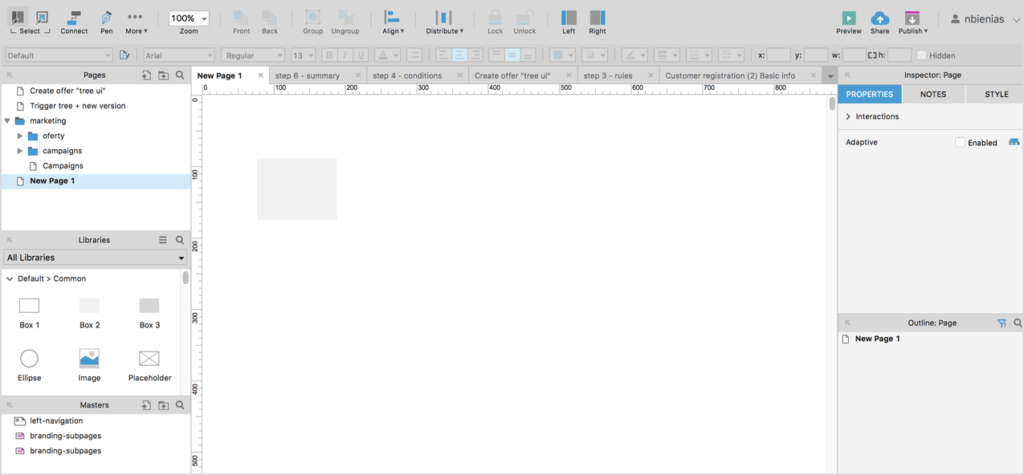
Task: Open the nbienias account menu
Action: tap(985, 20)
